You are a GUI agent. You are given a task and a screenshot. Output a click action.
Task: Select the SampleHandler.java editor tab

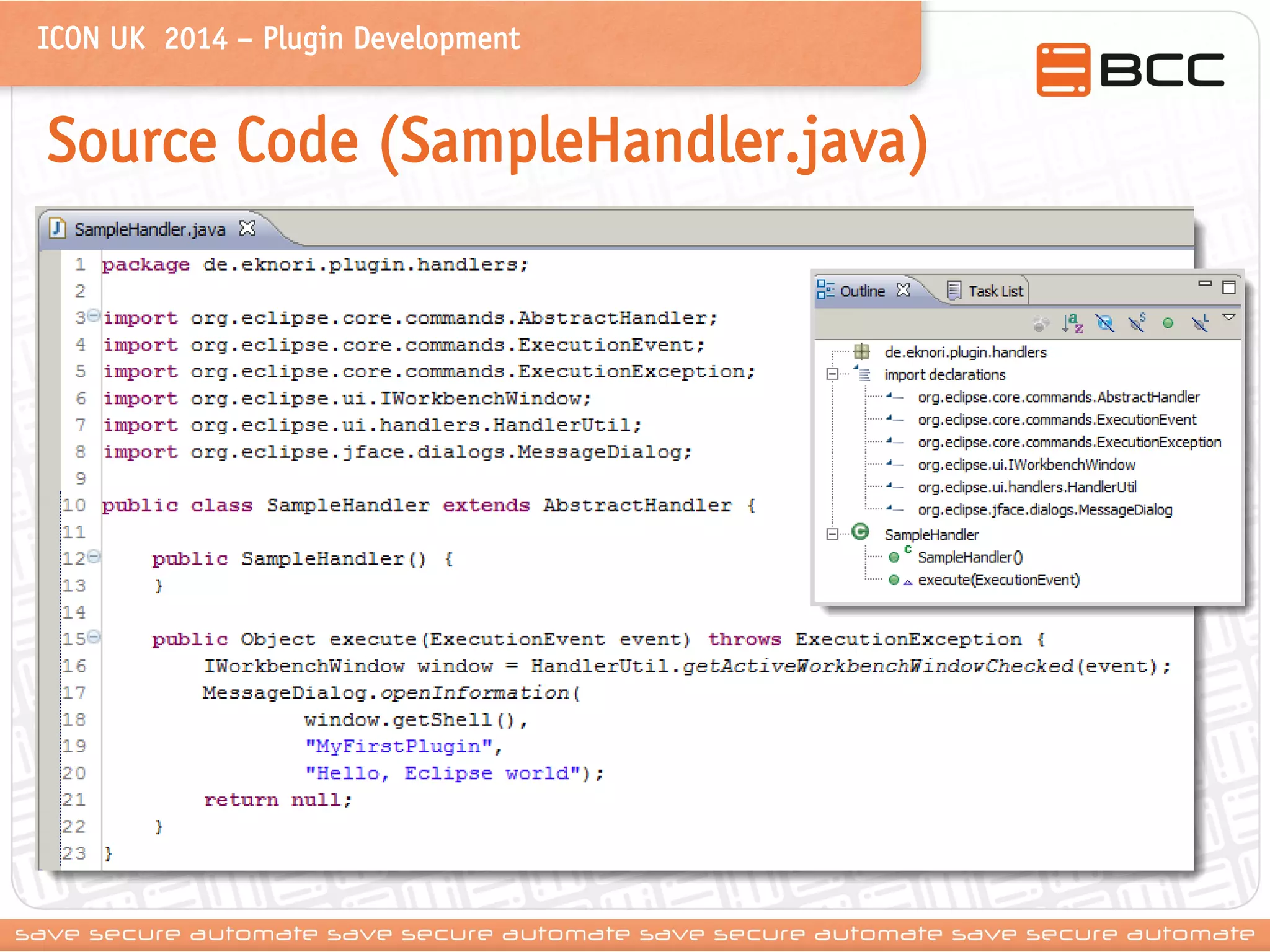[x=150, y=230]
